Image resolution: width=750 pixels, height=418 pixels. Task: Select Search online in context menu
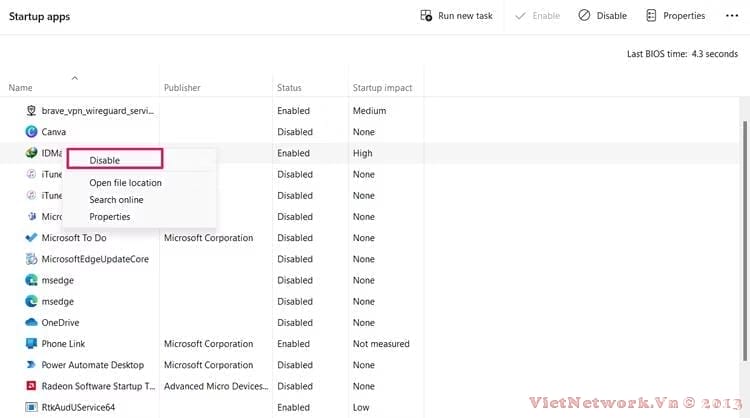116,200
